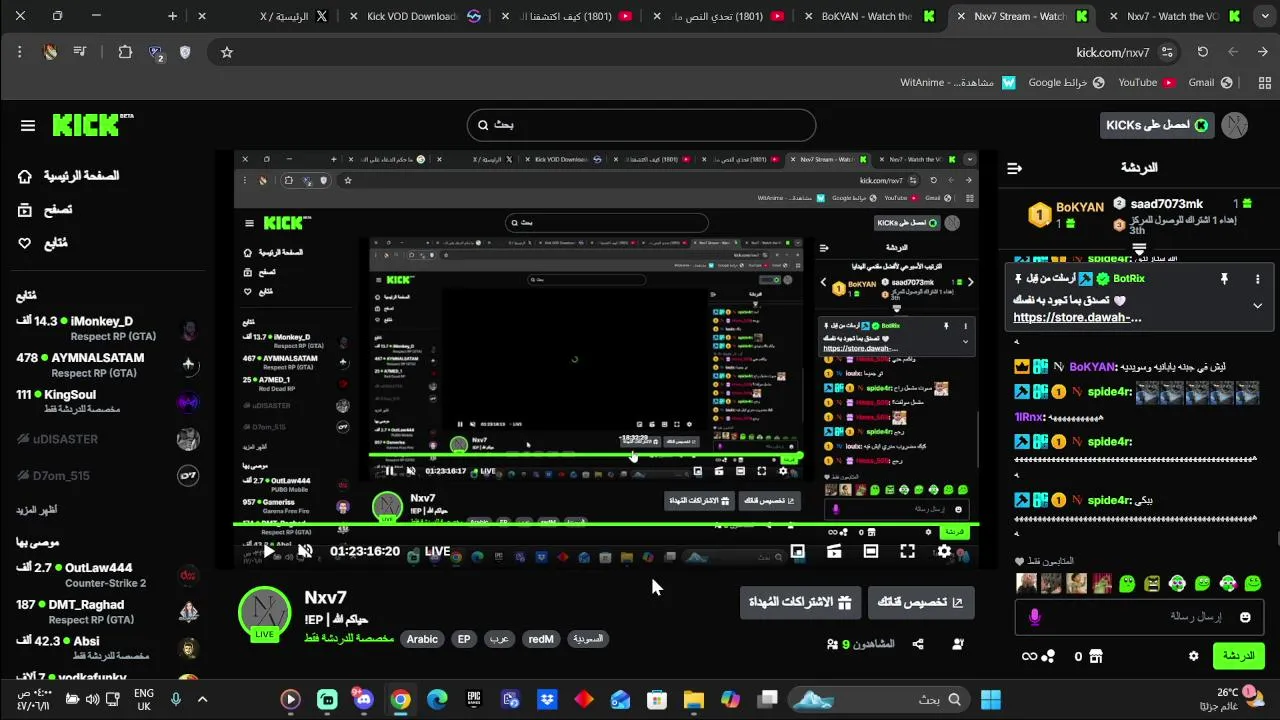The height and width of the screenshot is (720, 1280).
Task: Open Home page in sidebar
Action: (x=68, y=176)
